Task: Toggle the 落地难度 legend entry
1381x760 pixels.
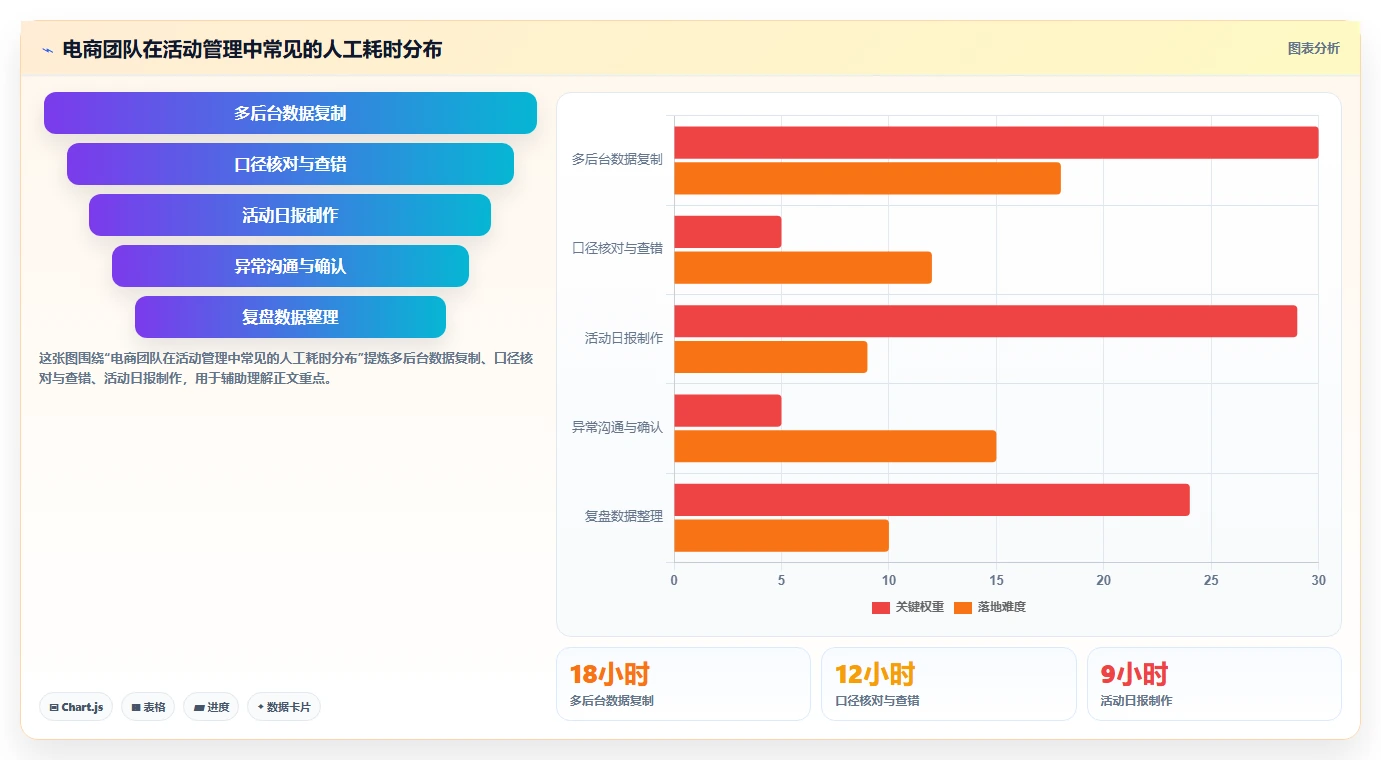Action: [990, 607]
